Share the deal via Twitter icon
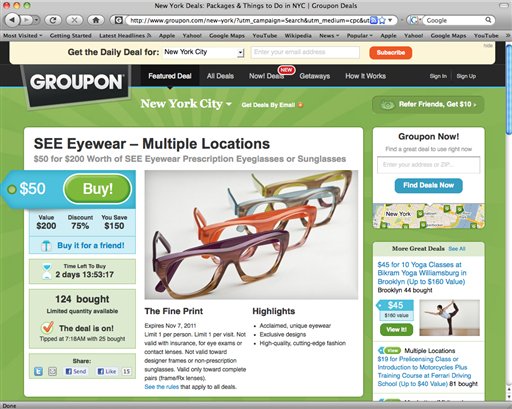The image size is (512, 409). pos(38,371)
